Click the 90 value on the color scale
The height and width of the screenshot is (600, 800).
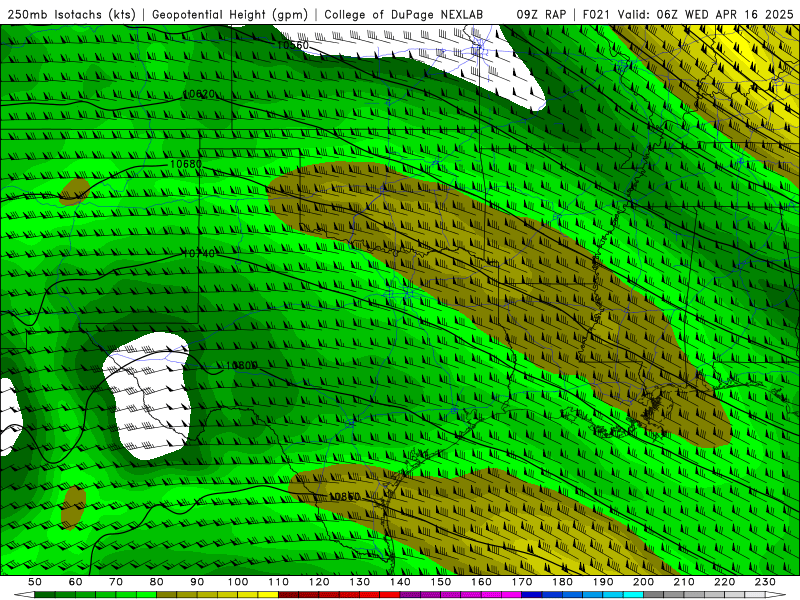tap(197, 582)
